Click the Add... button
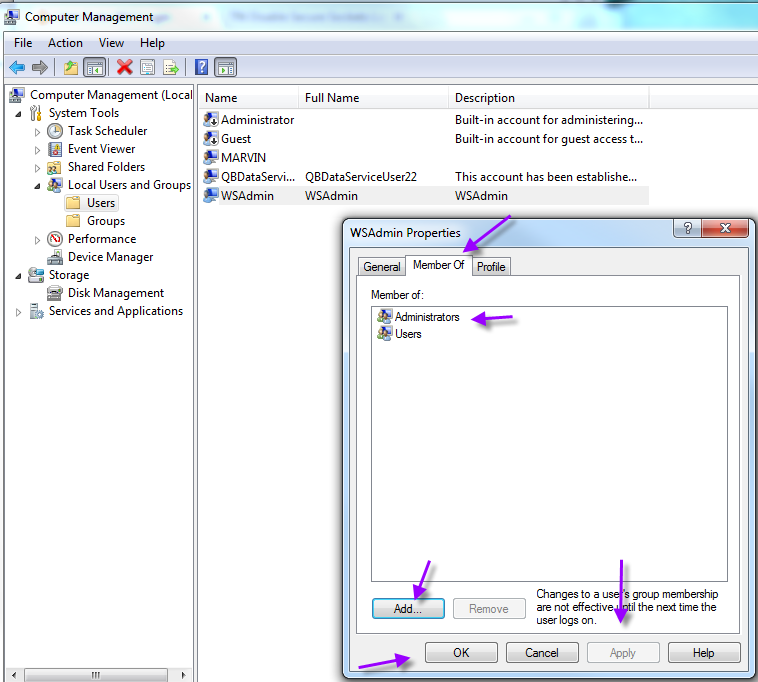Viewport: 758px width, 682px height. pos(408,609)
